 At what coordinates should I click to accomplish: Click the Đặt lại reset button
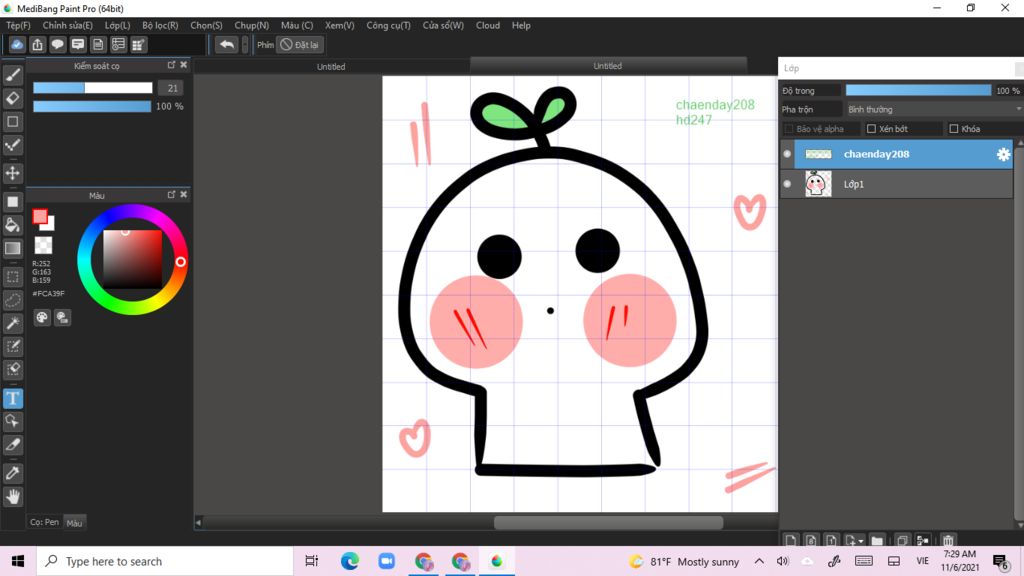click(300, 44)
